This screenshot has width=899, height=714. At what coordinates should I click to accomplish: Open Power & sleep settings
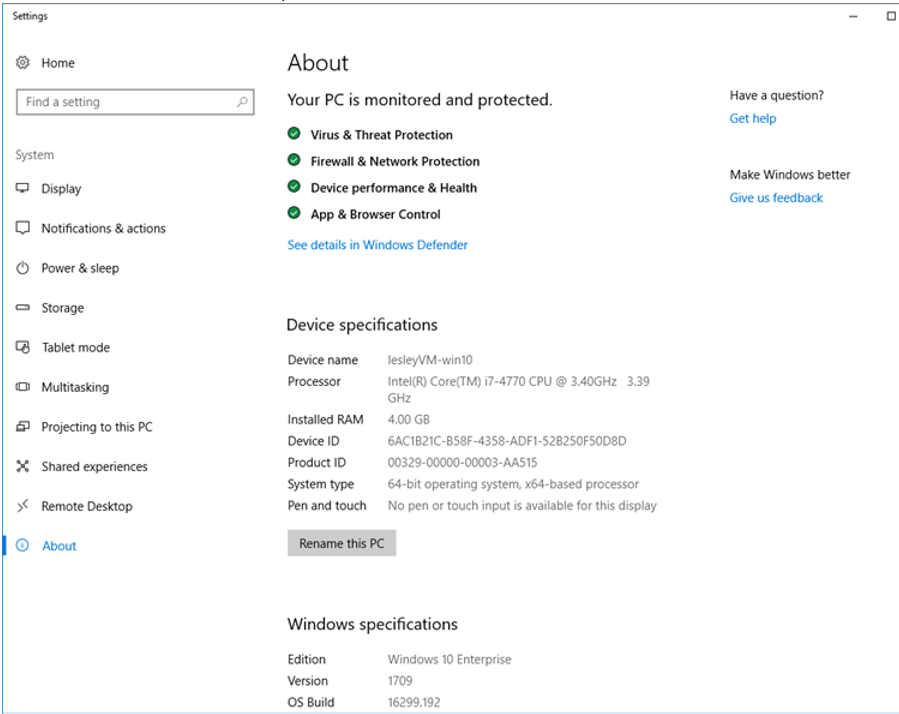pos(80,268)
